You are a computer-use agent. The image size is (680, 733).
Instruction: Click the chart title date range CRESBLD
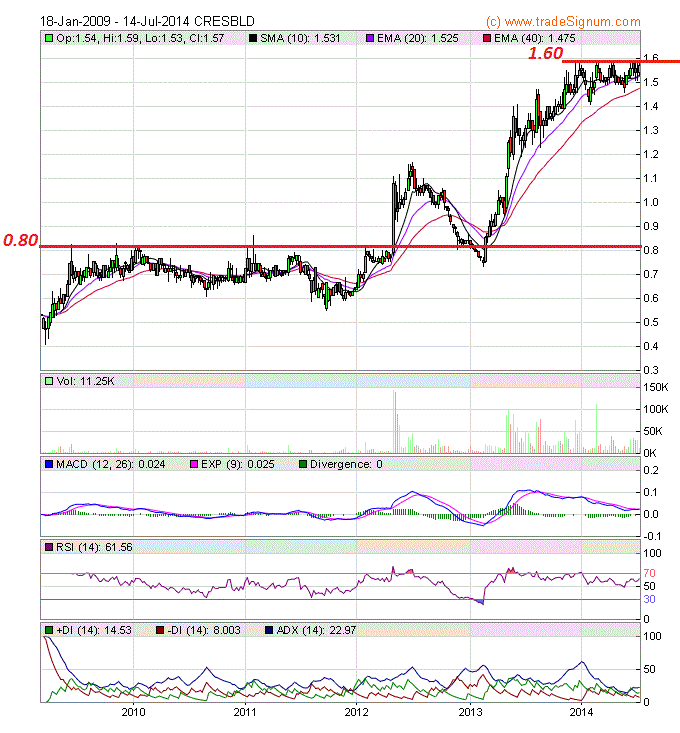[147, 22]
